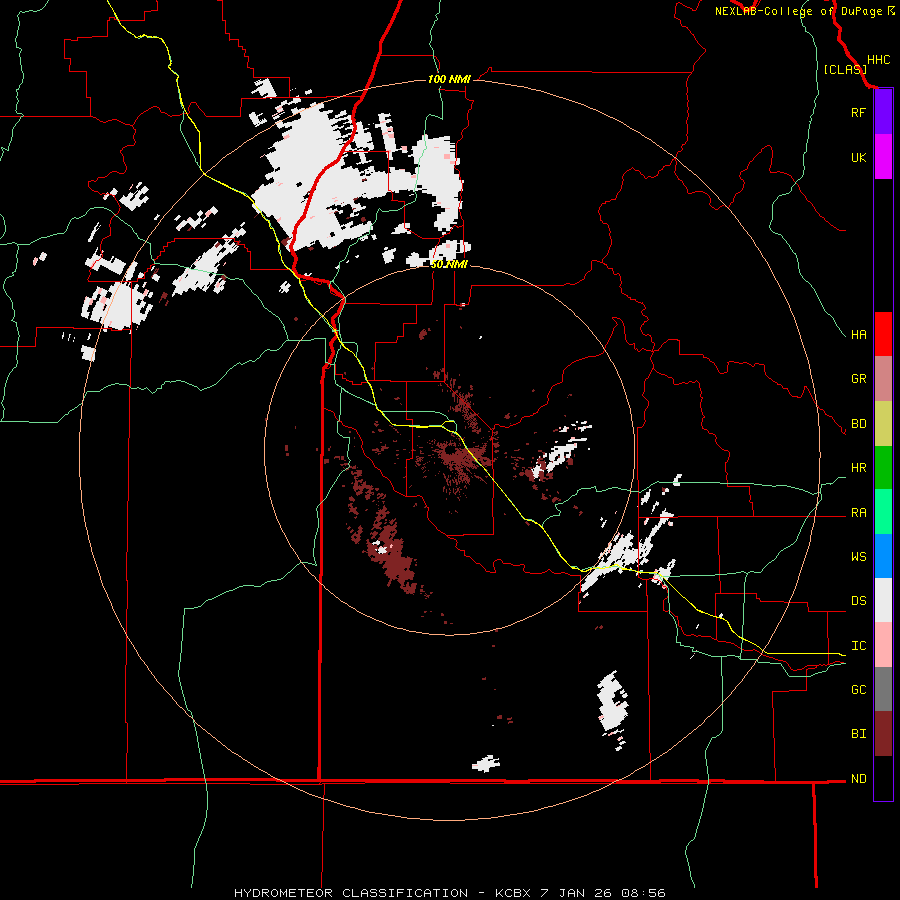Click the DS legend label
The width and height of the screenshot is (900, 900).
(x=858, y=601)
